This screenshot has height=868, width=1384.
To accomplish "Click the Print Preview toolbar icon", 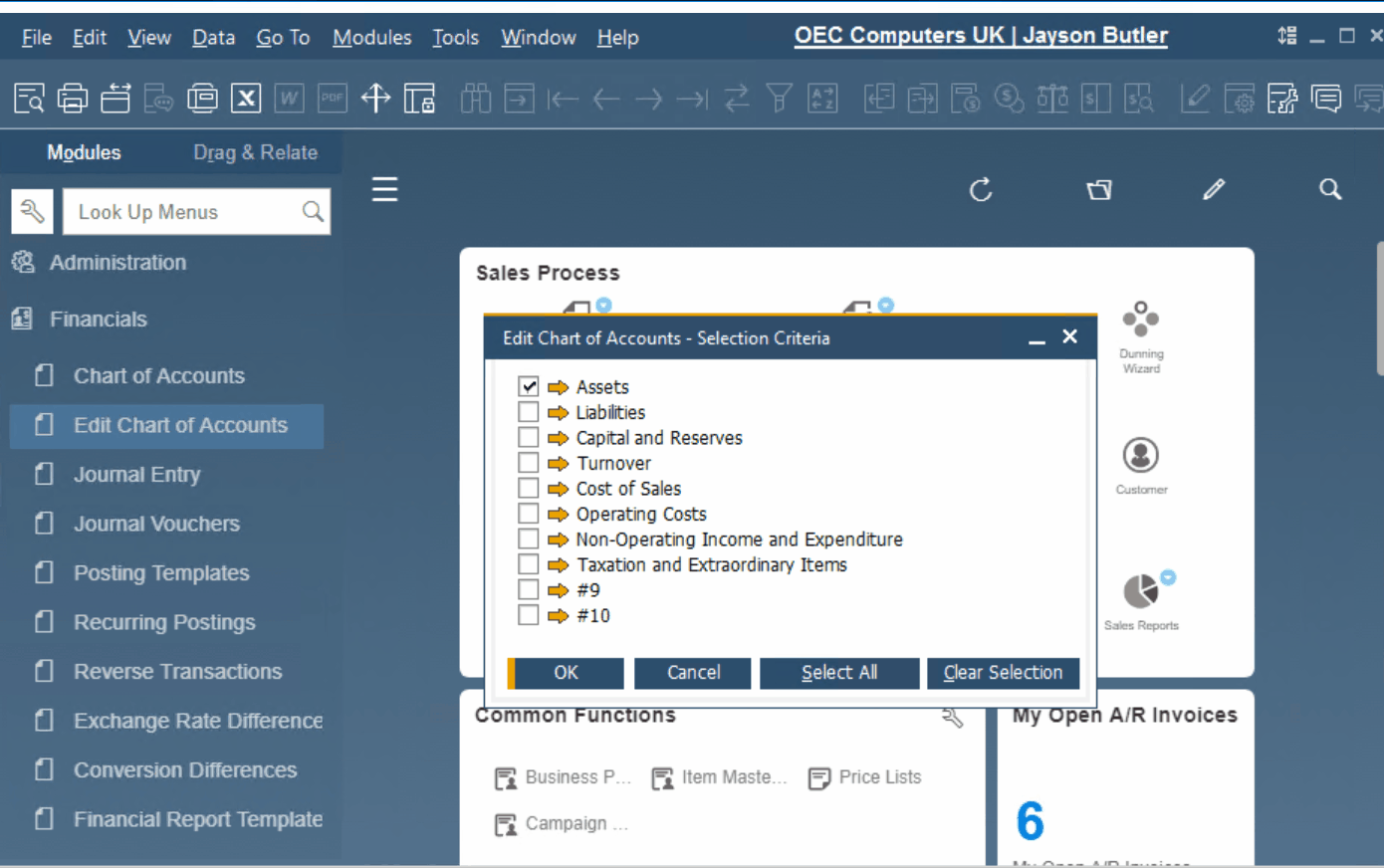I will pos(29,99).
